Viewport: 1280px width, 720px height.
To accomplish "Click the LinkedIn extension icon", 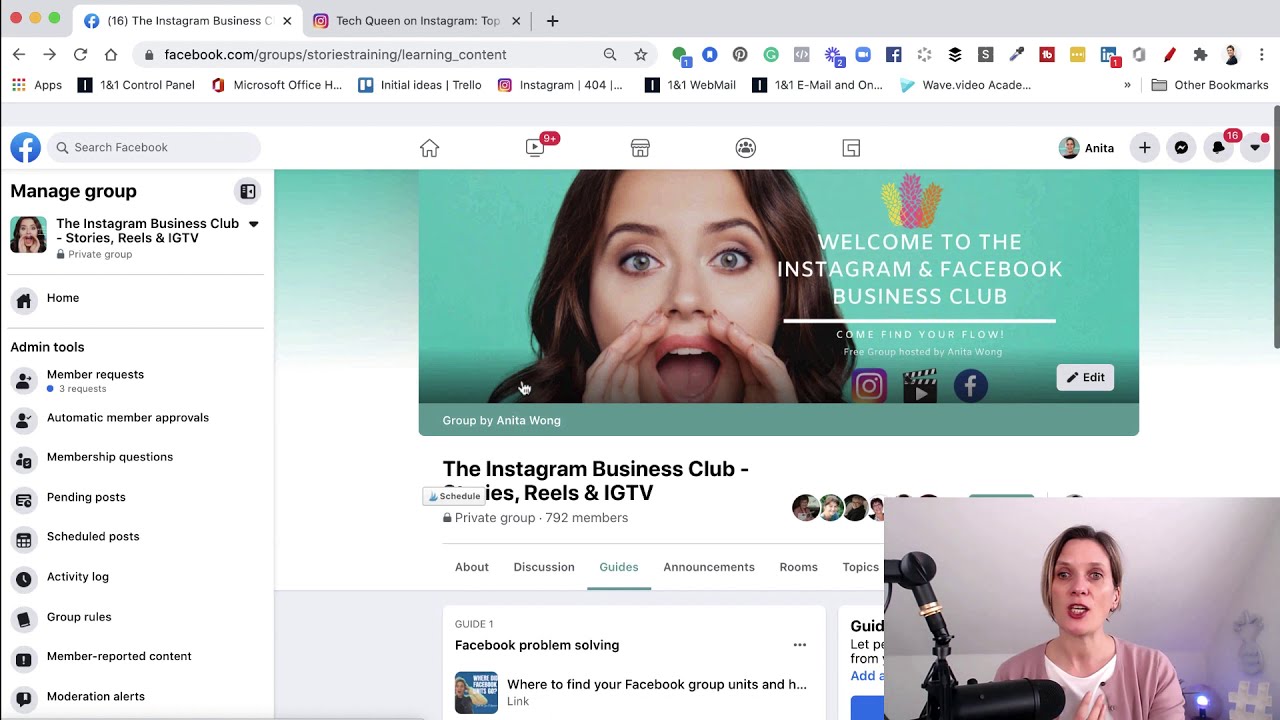I will pos(1109,55).
